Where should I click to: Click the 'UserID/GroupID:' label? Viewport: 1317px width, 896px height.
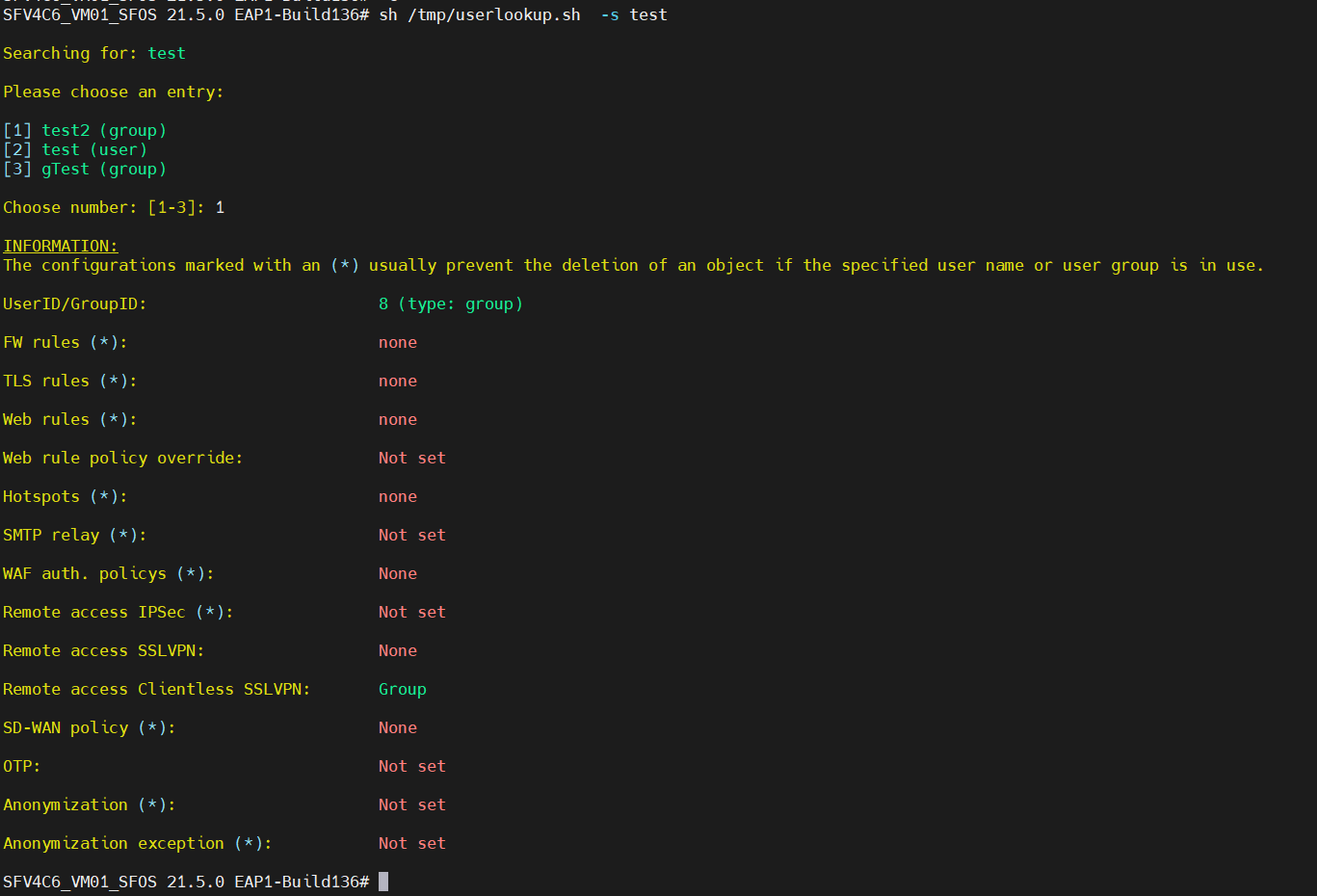pos(75,303)
